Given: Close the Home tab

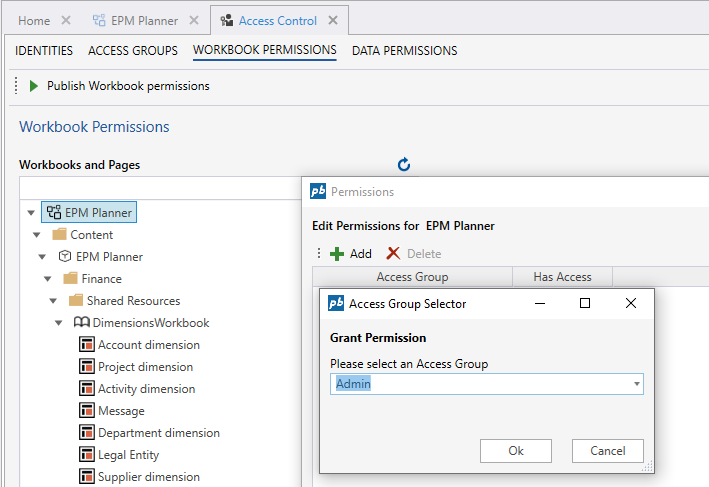Looking at the screenshot, I should coord(66,20).
